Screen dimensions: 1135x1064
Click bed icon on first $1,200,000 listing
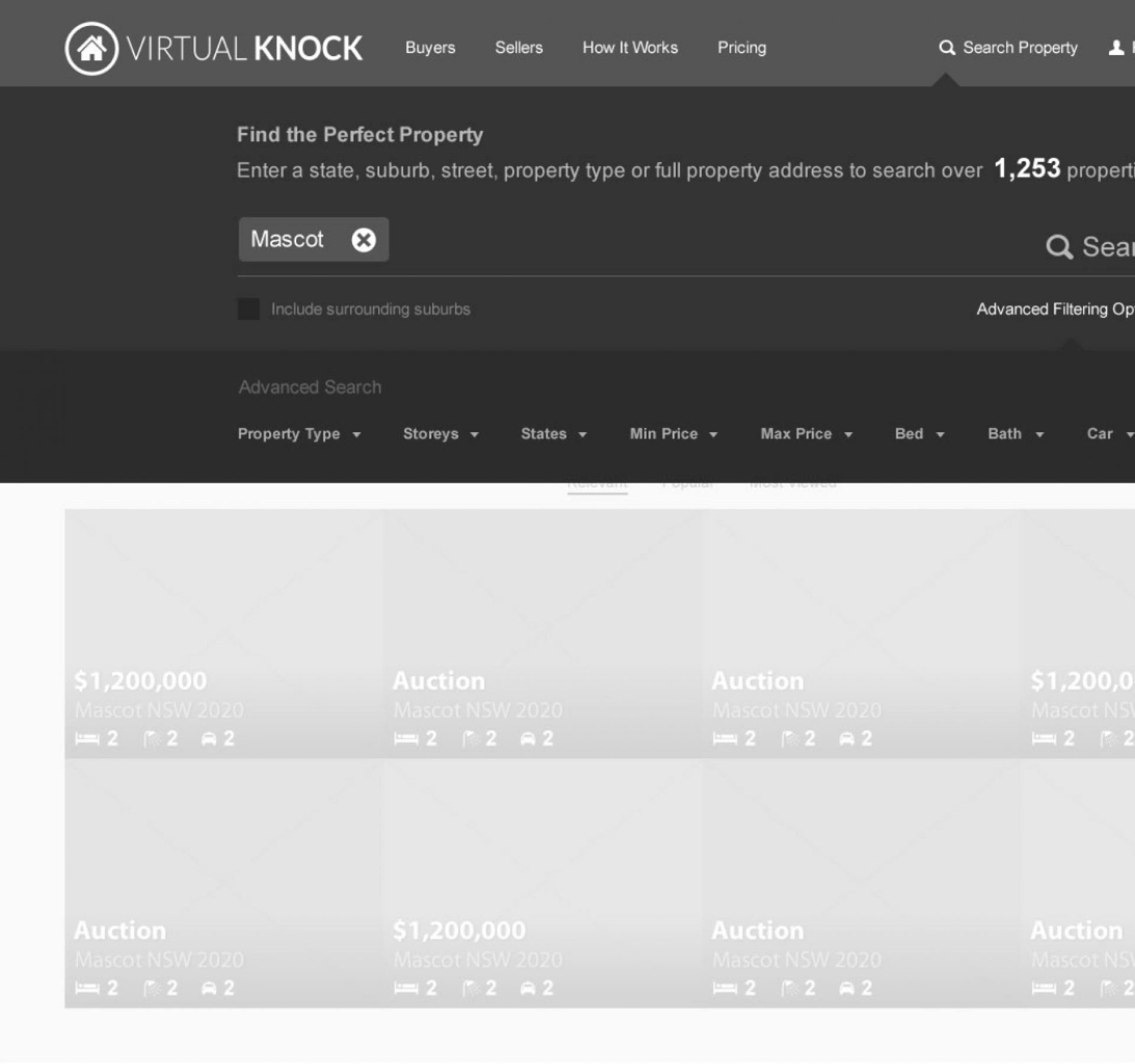(87, 739)
